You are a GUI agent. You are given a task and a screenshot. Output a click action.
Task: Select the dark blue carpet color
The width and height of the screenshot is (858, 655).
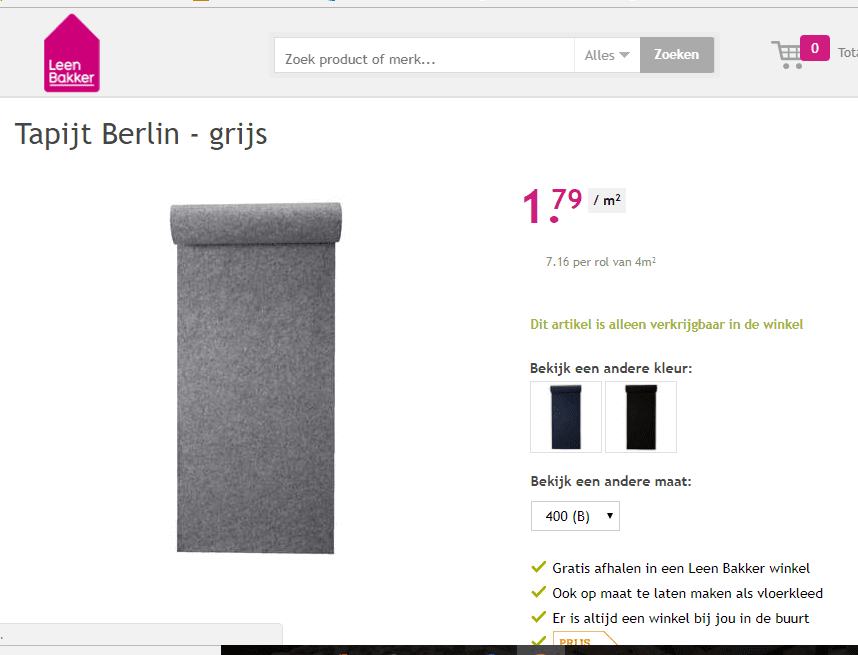pyautogui.click(x=566, y=417)
